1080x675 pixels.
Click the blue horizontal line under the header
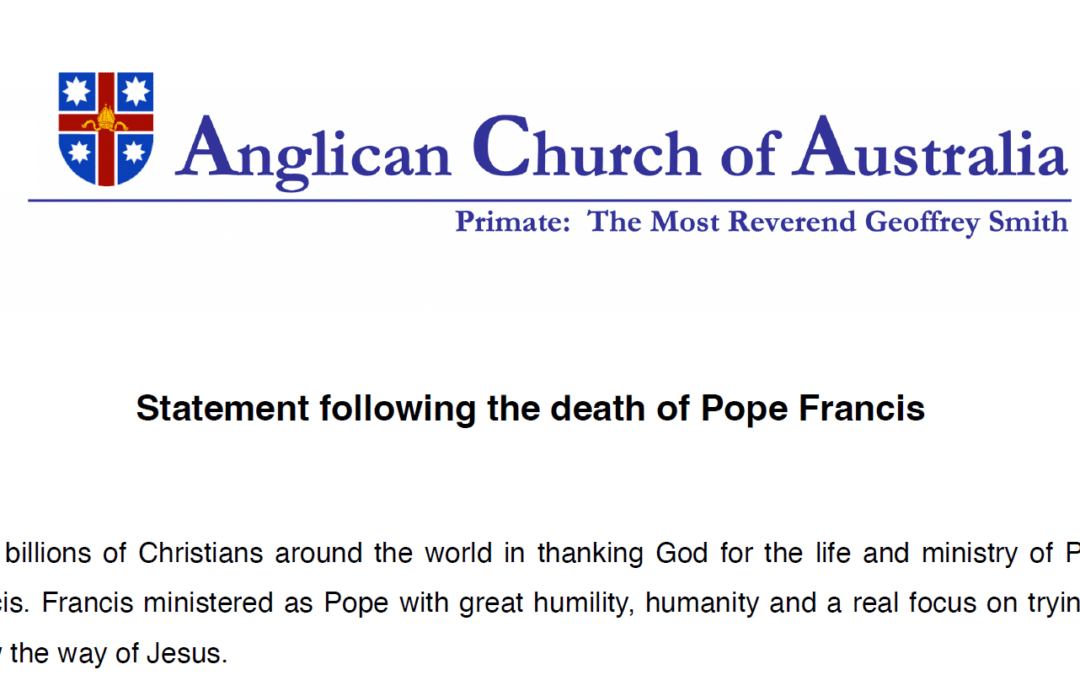point(550,201)
